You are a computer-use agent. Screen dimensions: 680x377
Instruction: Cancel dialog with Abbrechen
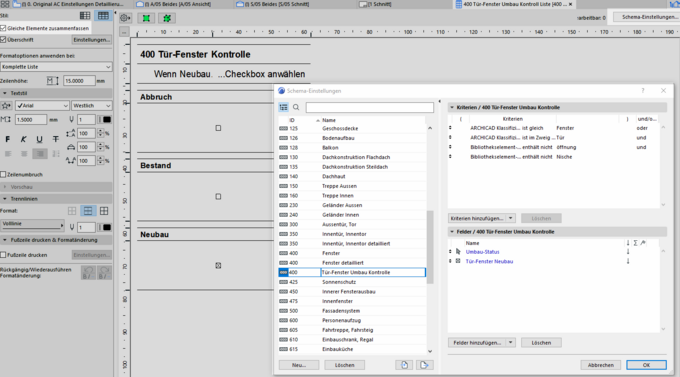(x=601, y=365)
